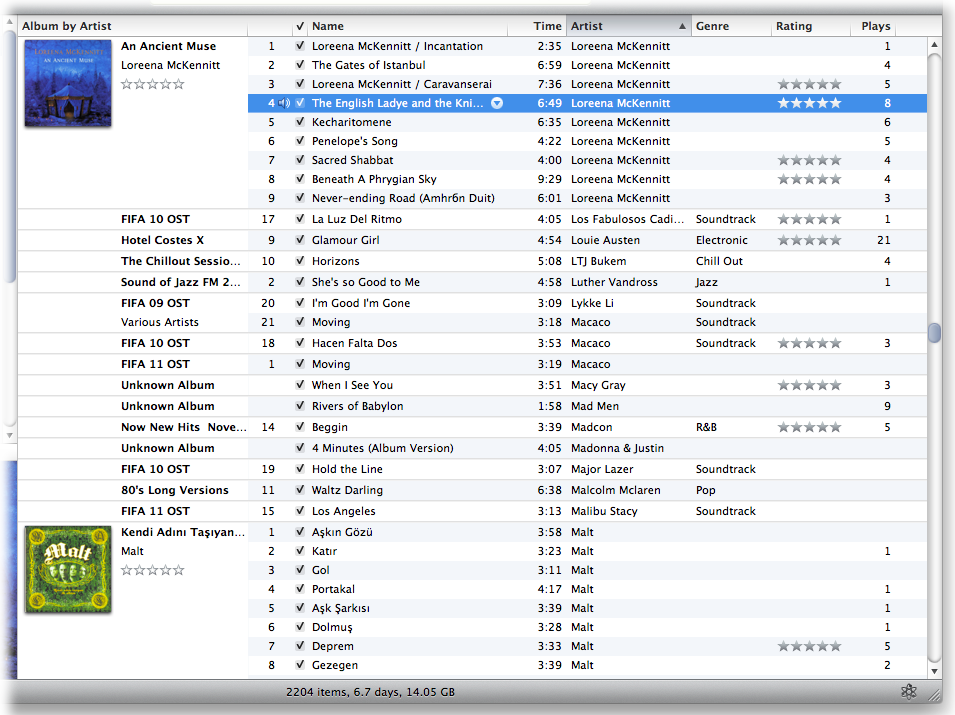Click the window resize grip in bottom-right corner
The width and height of the screenshot is (955, 715).
tap(933, 693)
